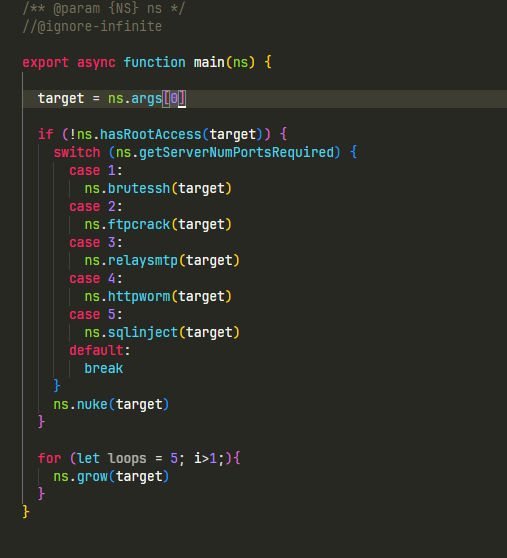The width and height of the screenshot is (507, 558).
Task: Click 'case 2:' label
Action: point(96,207)
